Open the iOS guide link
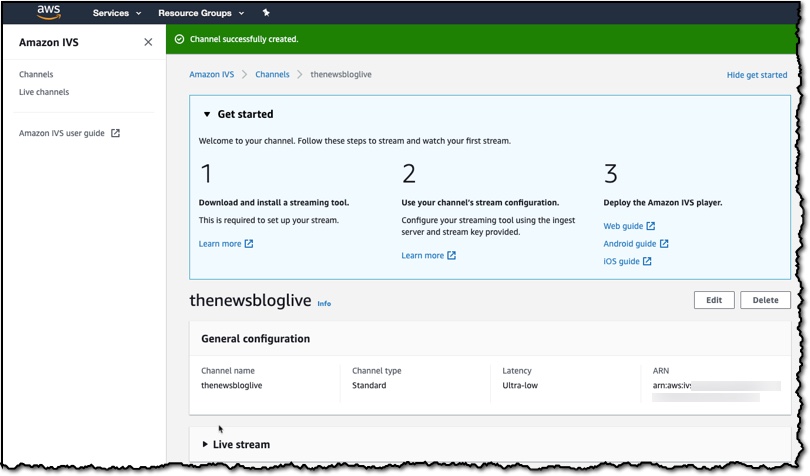 (x=621, y=261)
